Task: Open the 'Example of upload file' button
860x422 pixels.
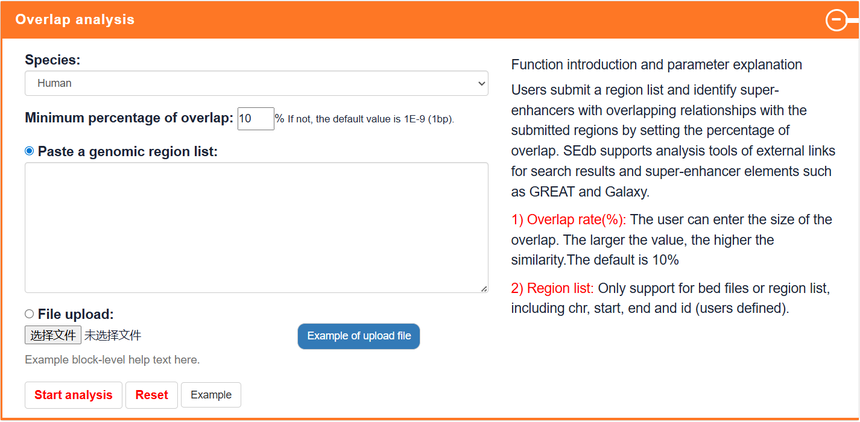Action: click(358, 336)
